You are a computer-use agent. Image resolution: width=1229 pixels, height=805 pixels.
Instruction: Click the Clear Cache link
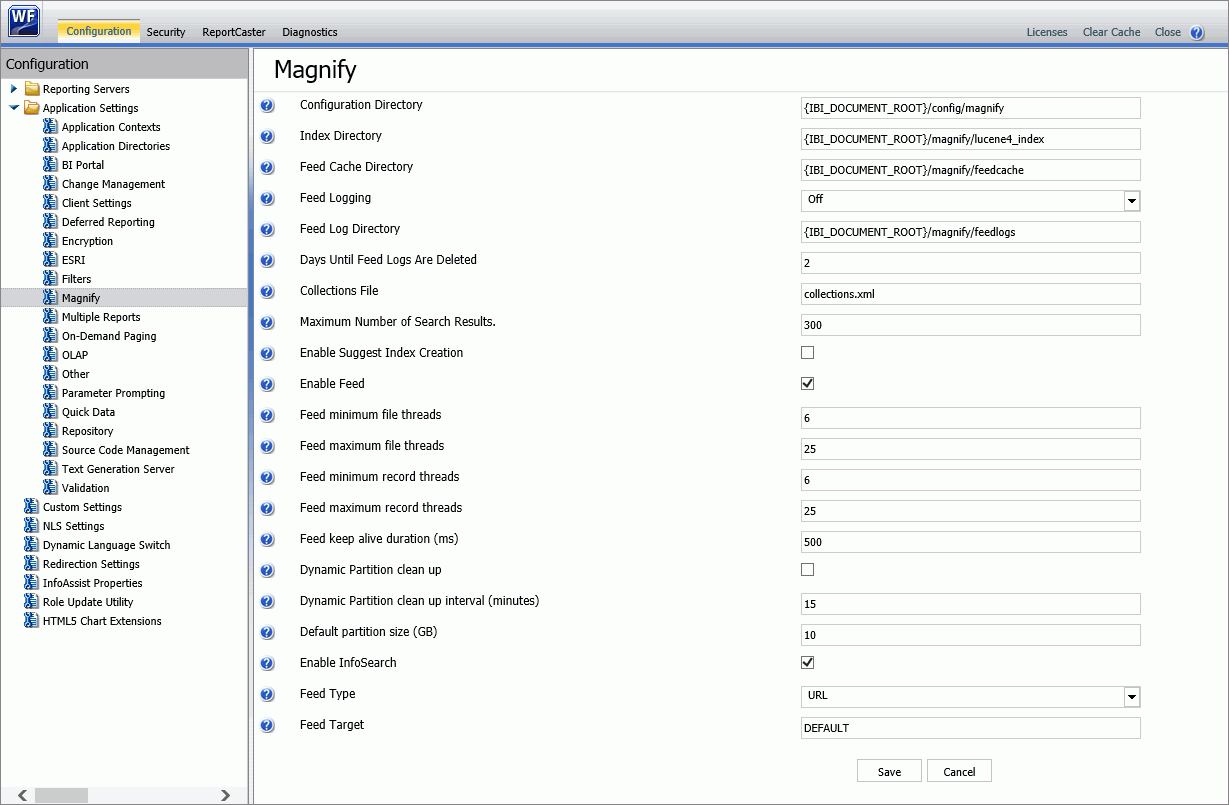click(1111, 32)
